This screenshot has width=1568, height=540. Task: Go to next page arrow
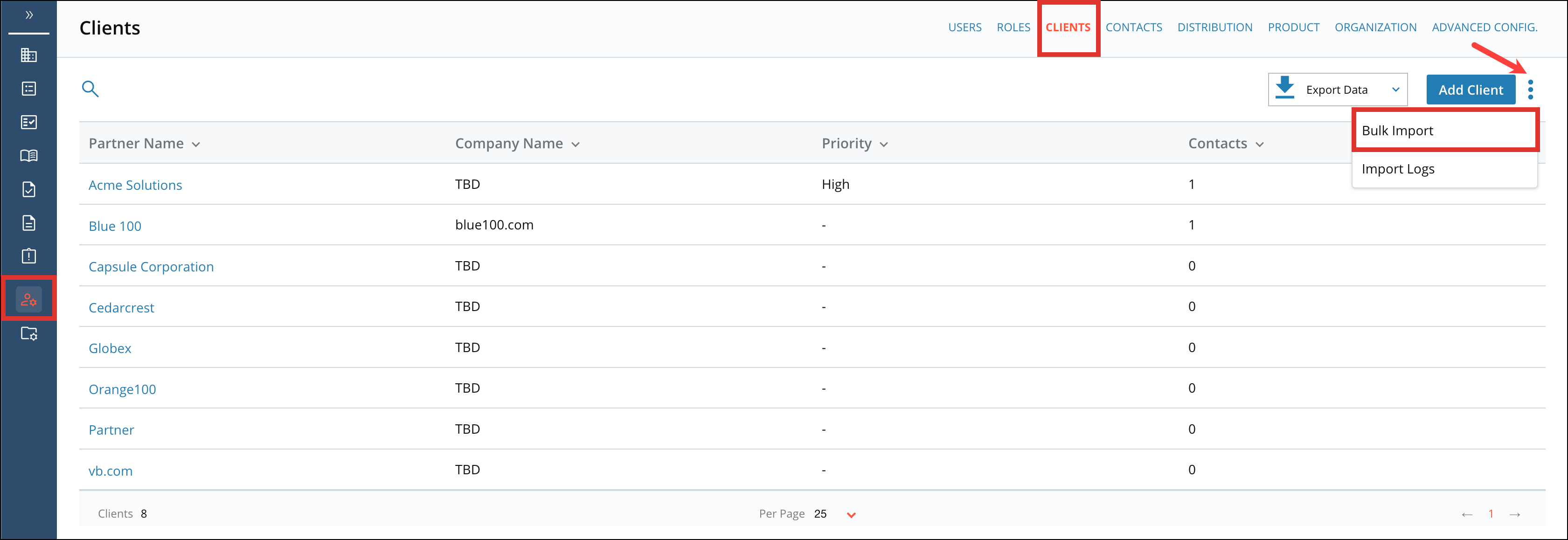[1515, 514]
